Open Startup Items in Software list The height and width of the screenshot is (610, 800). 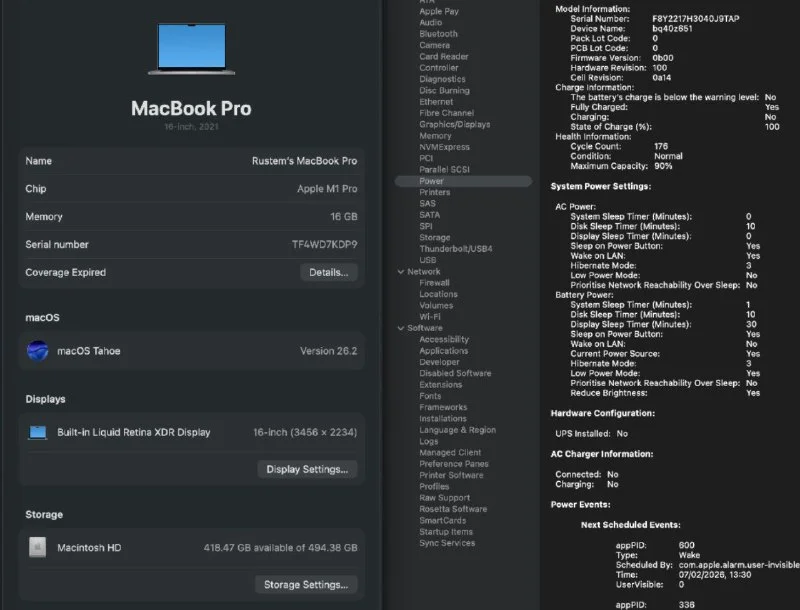(x=446, y=531)
